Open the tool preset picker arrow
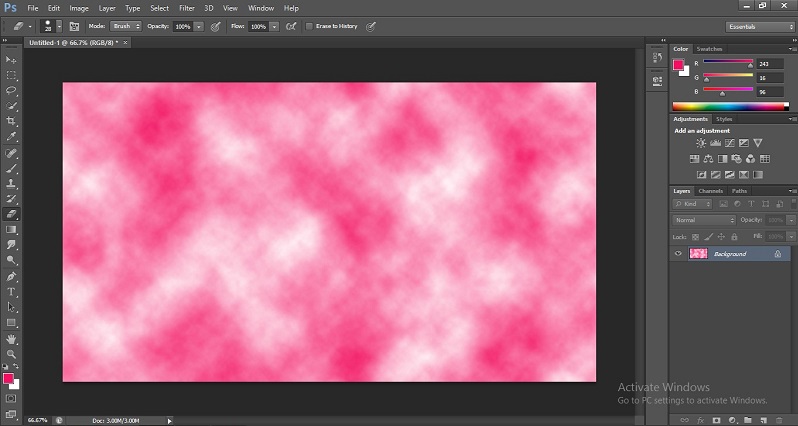This screenshot has height=426, width=798. click(30, 26)
